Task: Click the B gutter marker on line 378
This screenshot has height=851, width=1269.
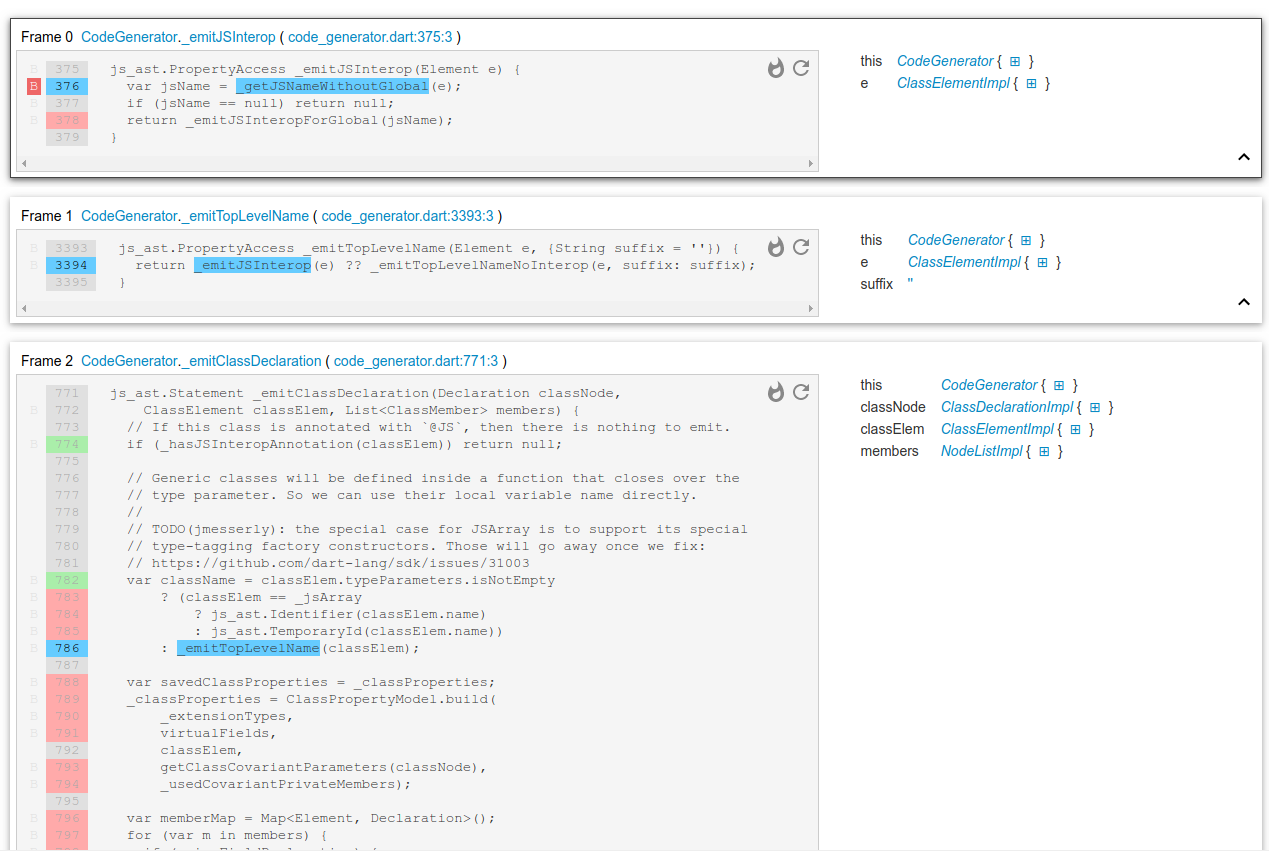Action: click(x=33, y=119)
